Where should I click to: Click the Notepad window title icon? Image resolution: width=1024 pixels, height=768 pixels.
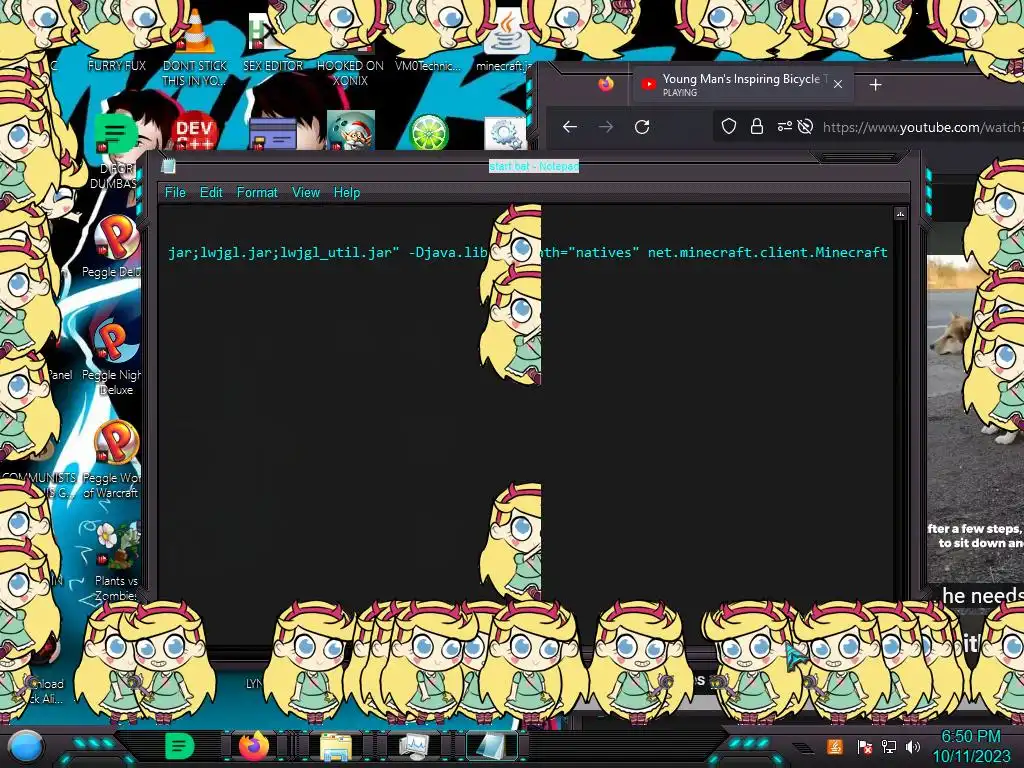168,166
